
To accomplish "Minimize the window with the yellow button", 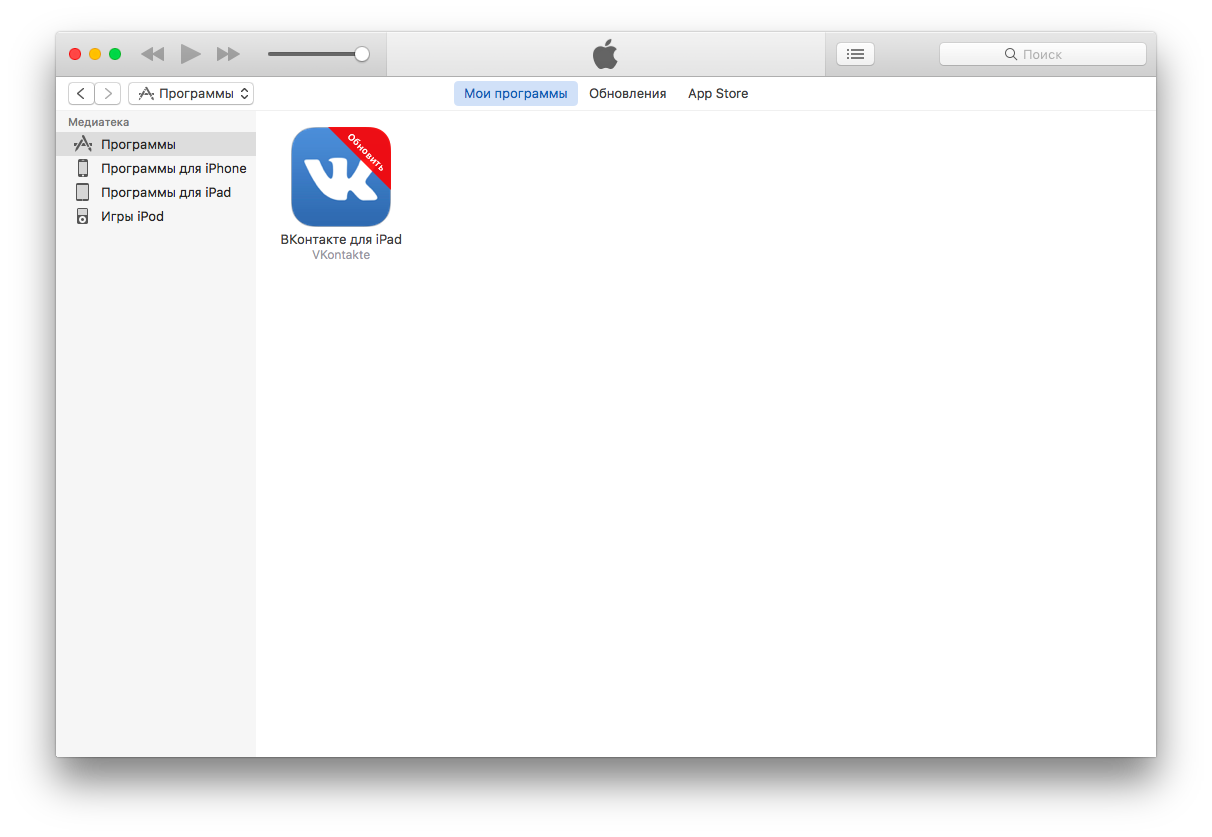I will coord(95,54).
